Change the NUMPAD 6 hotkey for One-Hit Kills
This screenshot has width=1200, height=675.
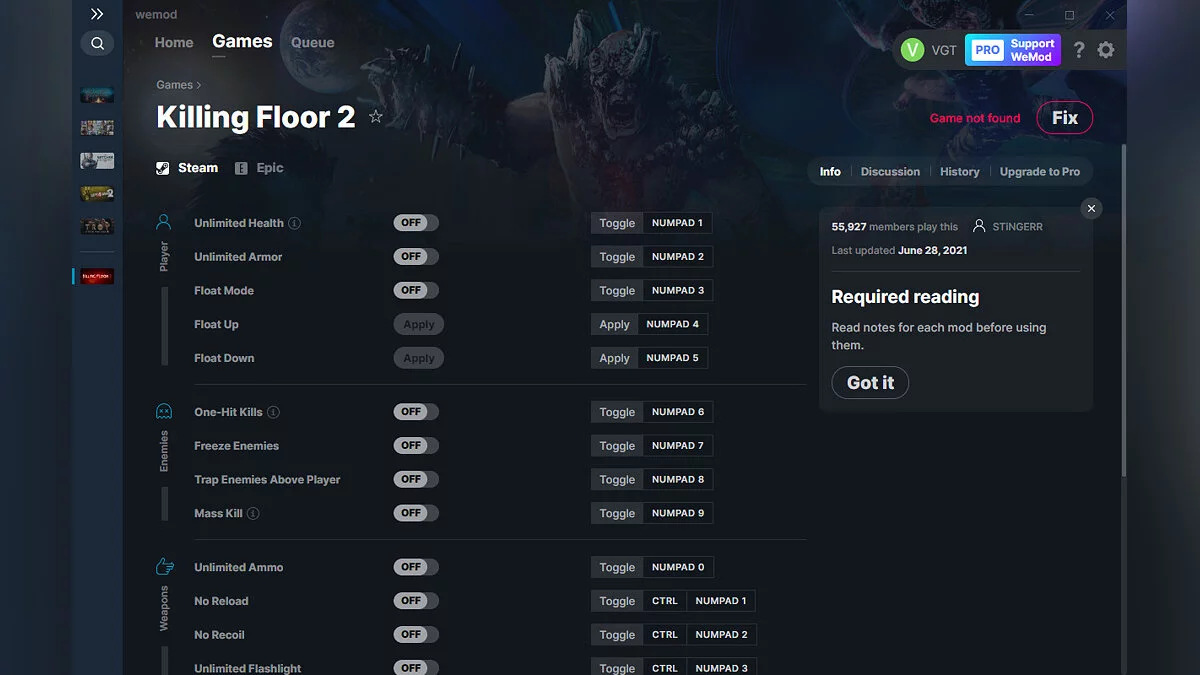click(677, 412)
